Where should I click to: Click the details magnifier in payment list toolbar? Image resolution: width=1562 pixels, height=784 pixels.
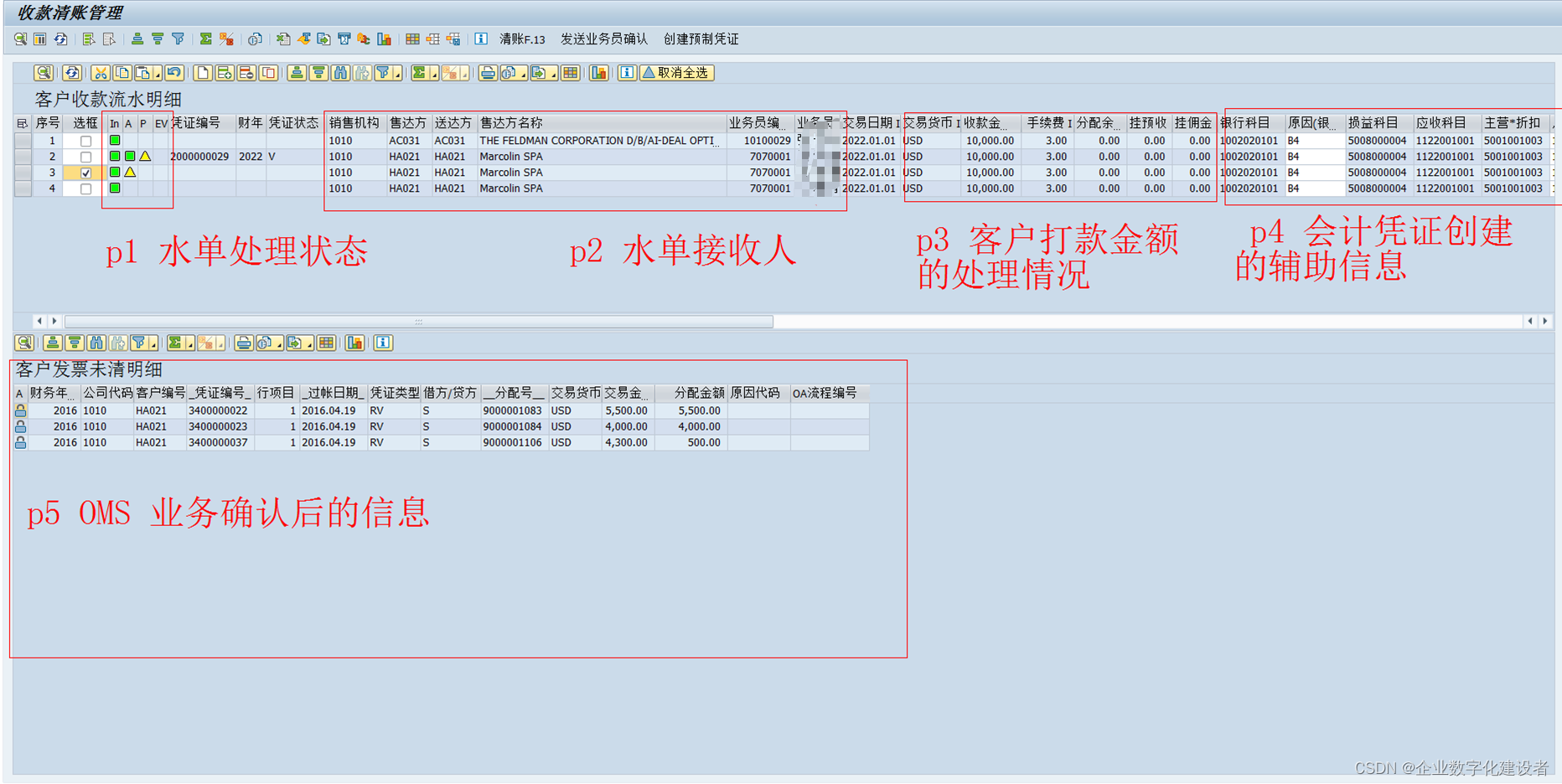pos(44,73)
